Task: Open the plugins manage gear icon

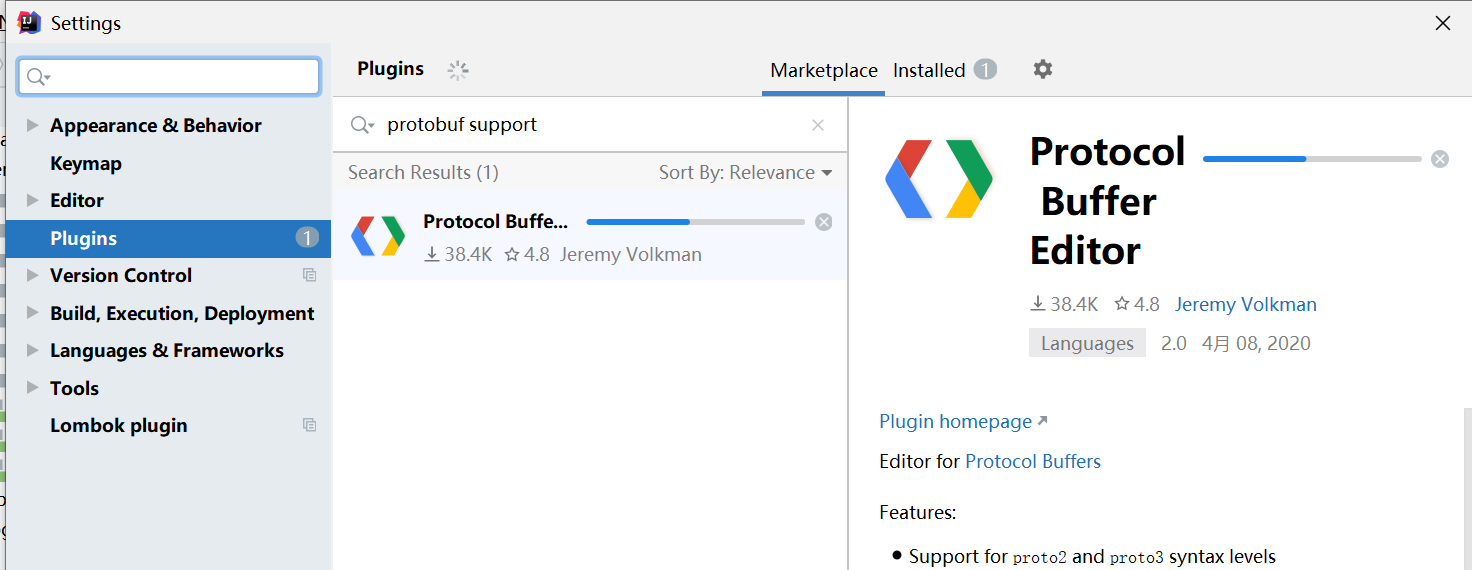Action: click(1043, 69)
